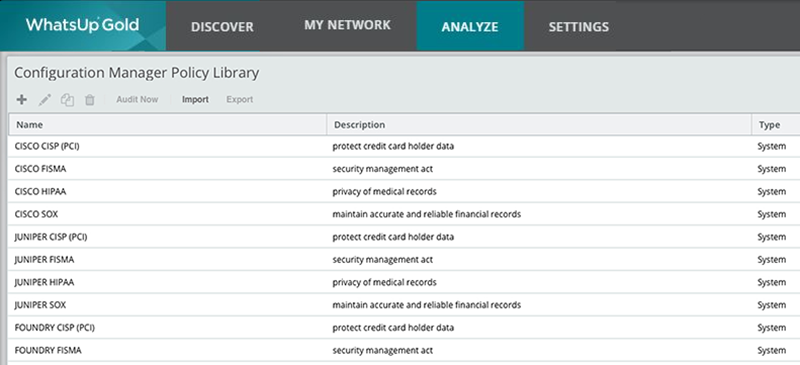Select the JUNIPER SOX policy row
800x365 pixels.
pyautogui.click(x=404, y=305)
